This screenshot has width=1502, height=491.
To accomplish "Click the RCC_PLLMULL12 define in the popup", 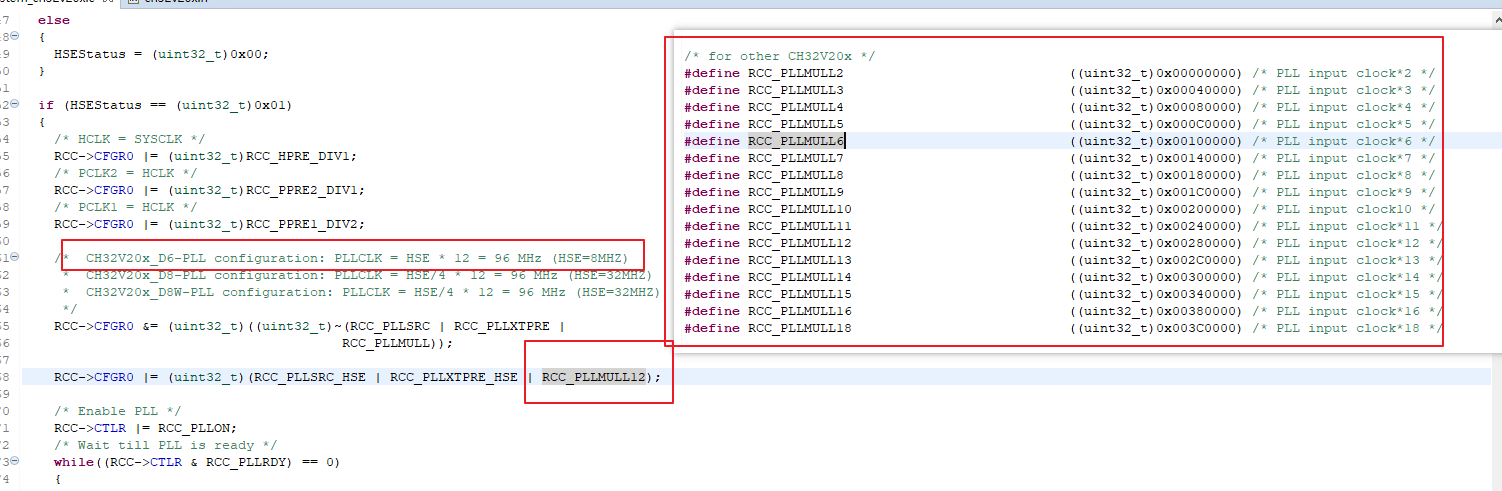I will tap(799, 243).
